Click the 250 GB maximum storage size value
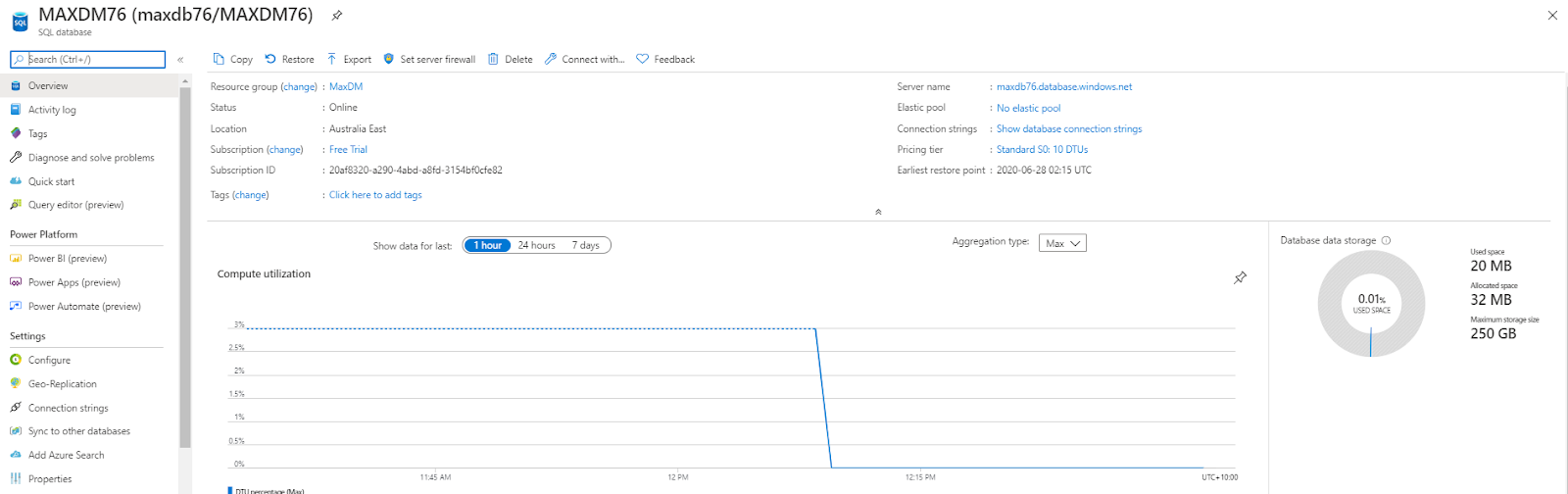 [1494, 333]
